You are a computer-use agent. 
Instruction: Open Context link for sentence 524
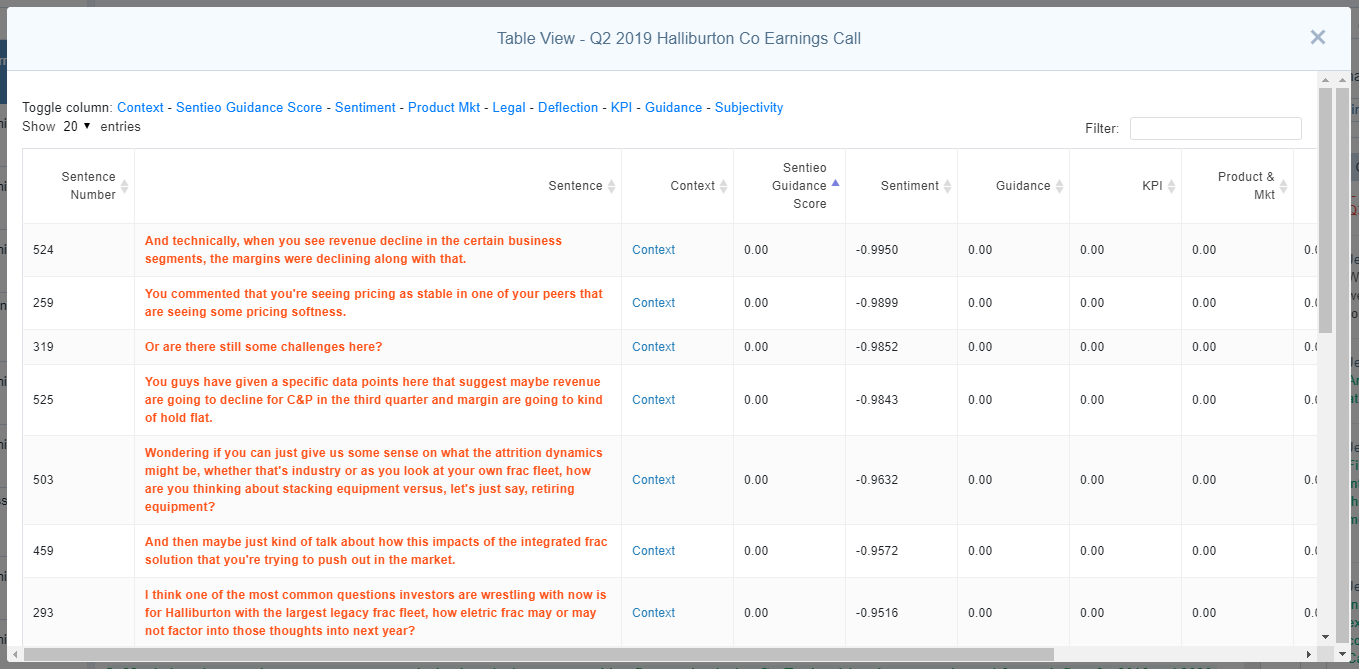(x=653, y=250)
